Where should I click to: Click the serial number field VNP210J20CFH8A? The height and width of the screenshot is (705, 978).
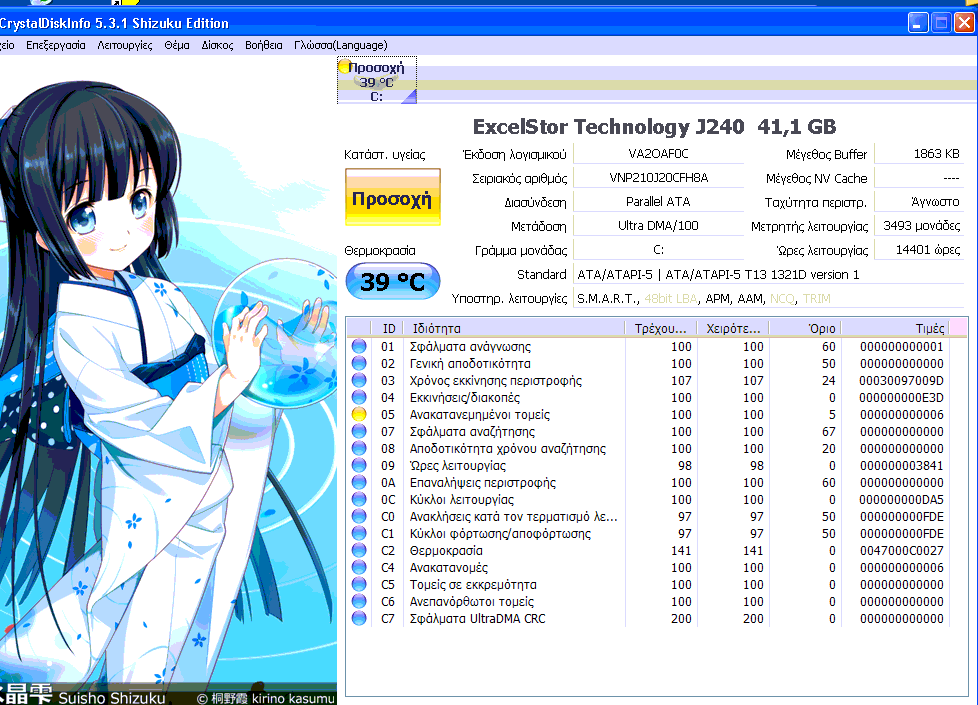pos(658,178)
